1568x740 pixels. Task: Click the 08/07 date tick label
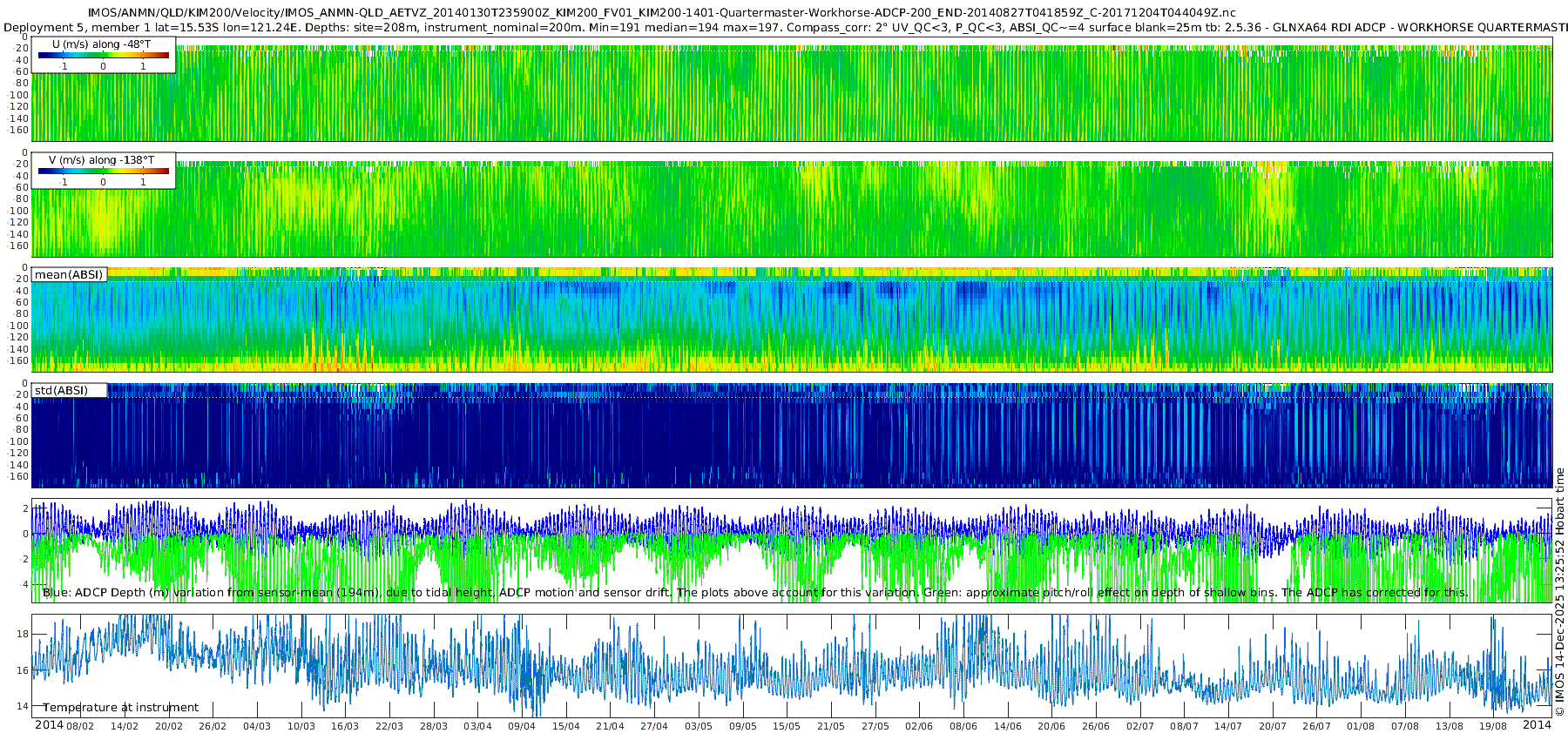(x=1185, y=726)
